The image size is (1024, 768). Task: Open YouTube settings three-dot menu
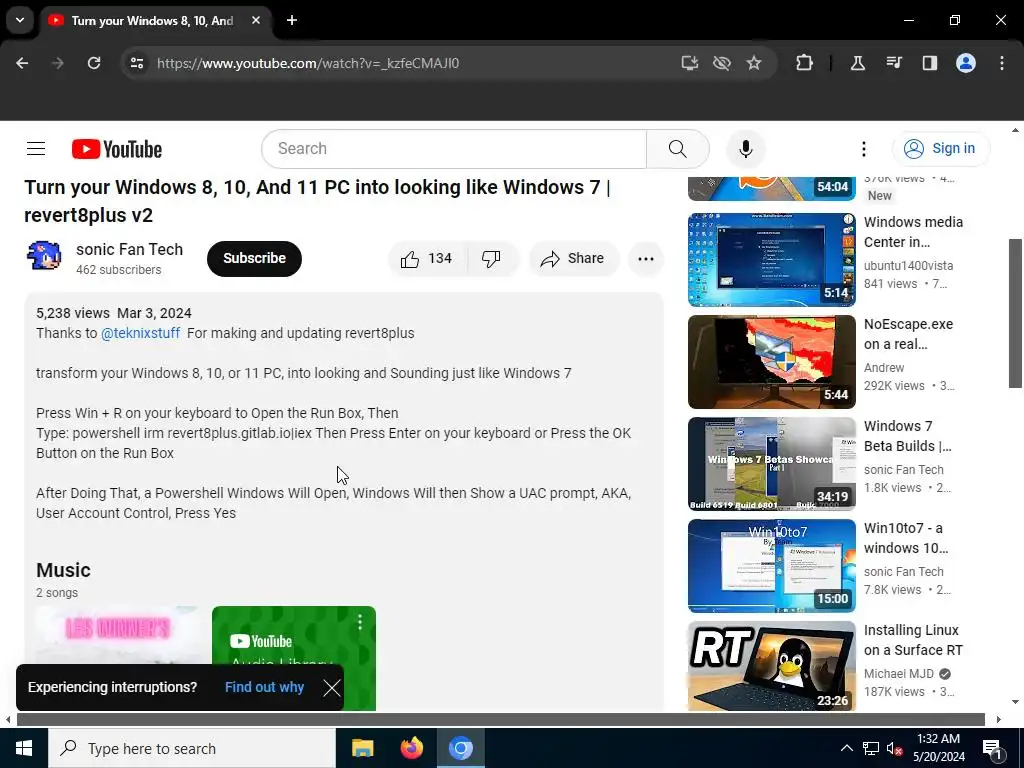tap(863, 149)
